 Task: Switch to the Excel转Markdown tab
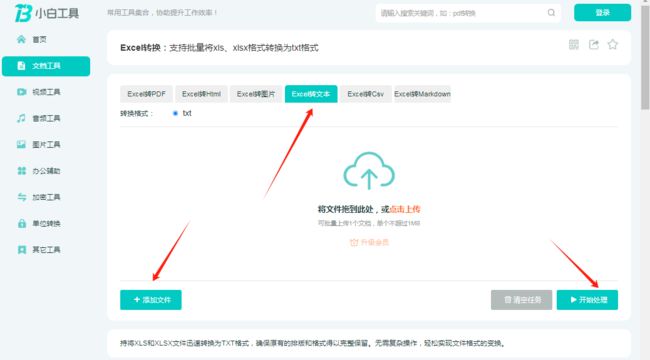(x=422, y=94)
